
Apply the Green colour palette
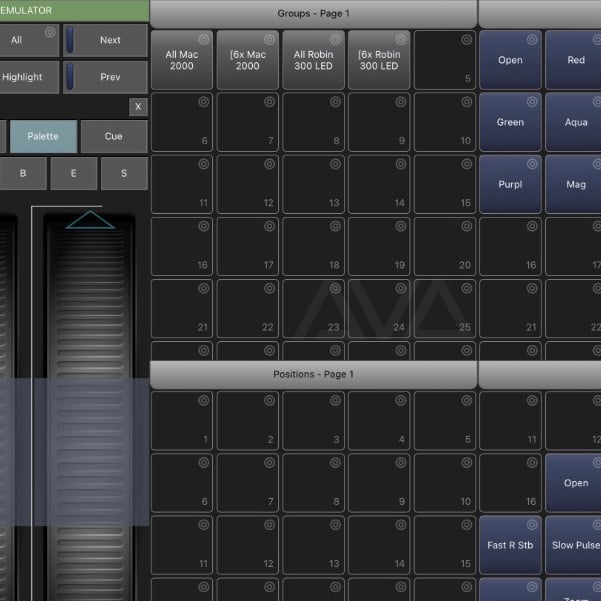510,122
